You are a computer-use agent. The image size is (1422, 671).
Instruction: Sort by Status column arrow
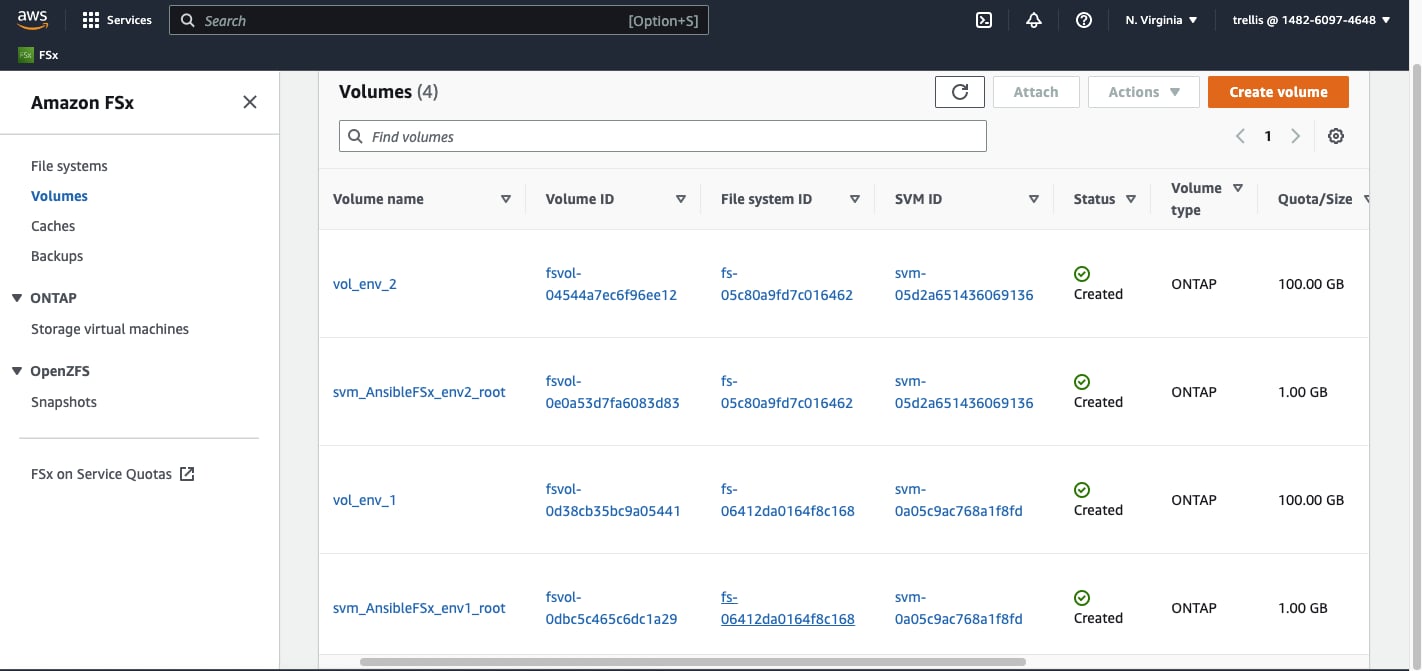pyautogui.click(x=1131, y=199)
